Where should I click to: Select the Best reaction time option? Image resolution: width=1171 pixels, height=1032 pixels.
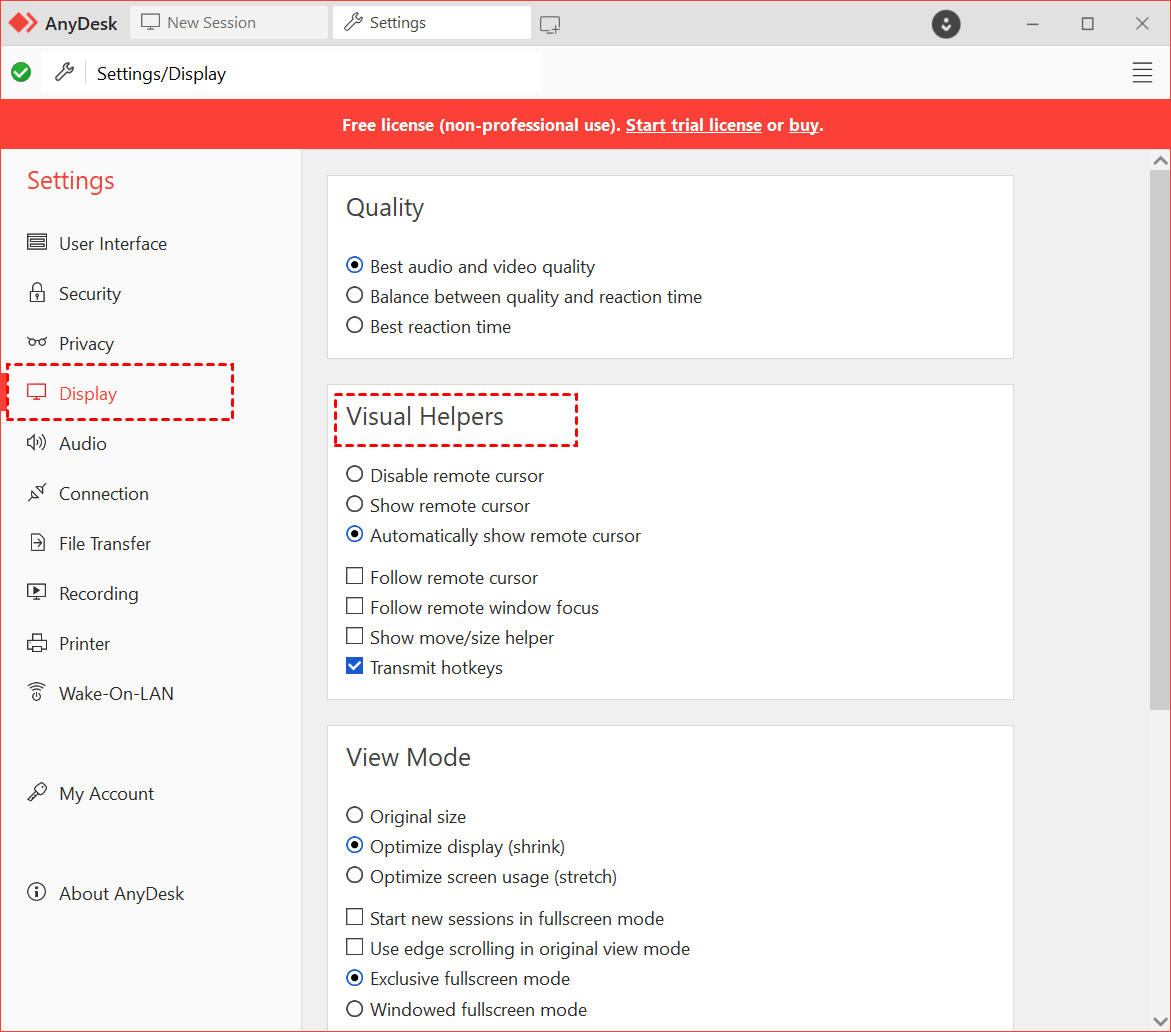(x=355, y=325)
